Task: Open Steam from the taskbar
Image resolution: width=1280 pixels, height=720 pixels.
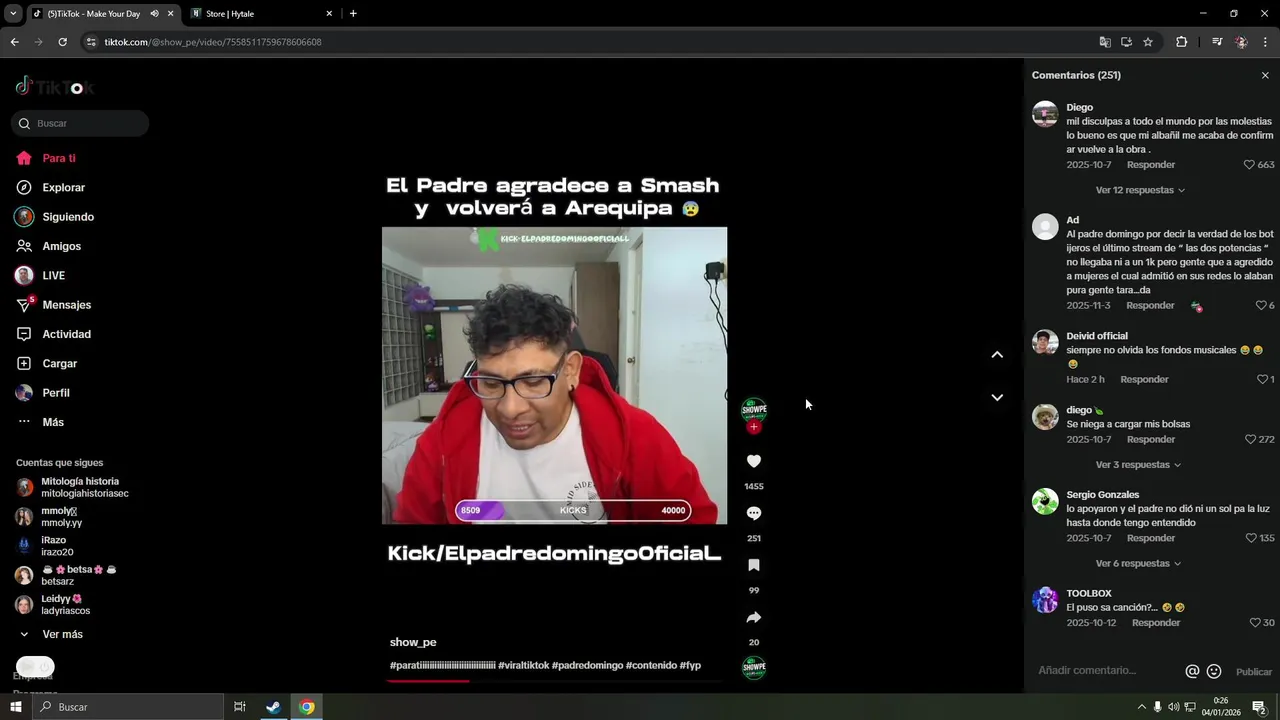Action: (273, 707)
